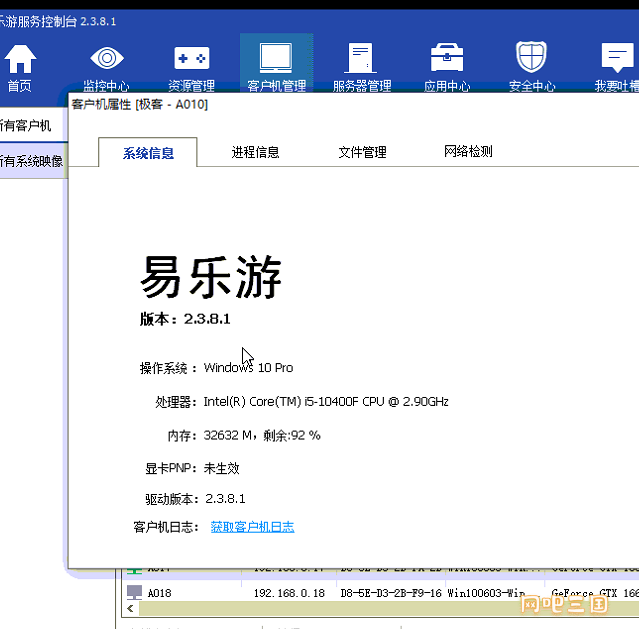This screenshot has height=629, width=639.
Task: Open the 文件管理 tab
Action: pyautogui.click(x=362, y=153)
